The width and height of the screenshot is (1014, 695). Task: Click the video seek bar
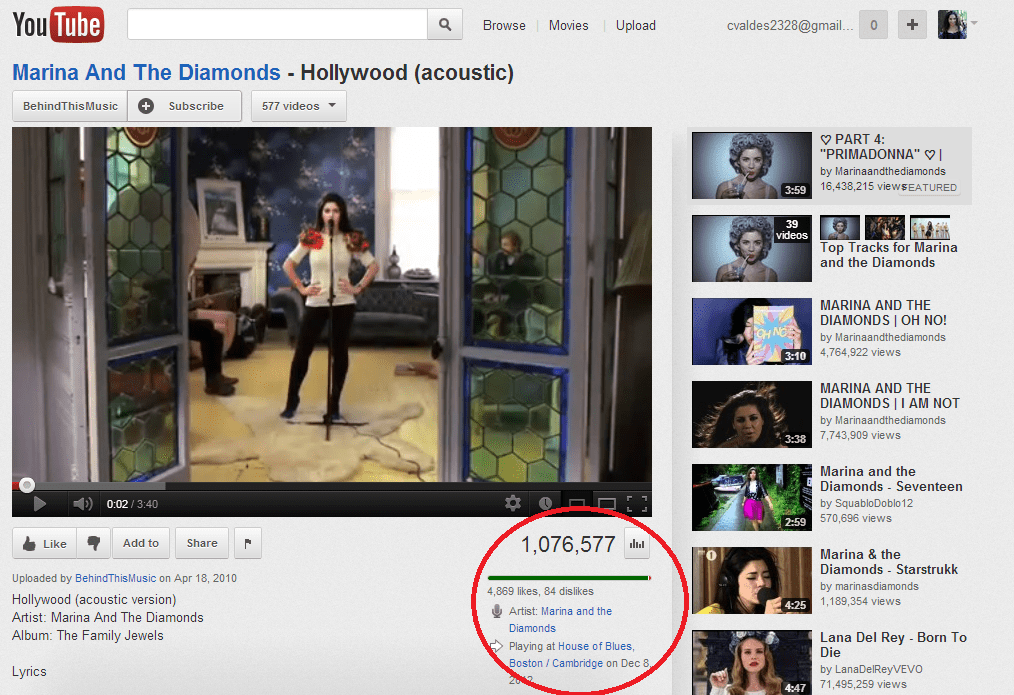tap(332, 485)
